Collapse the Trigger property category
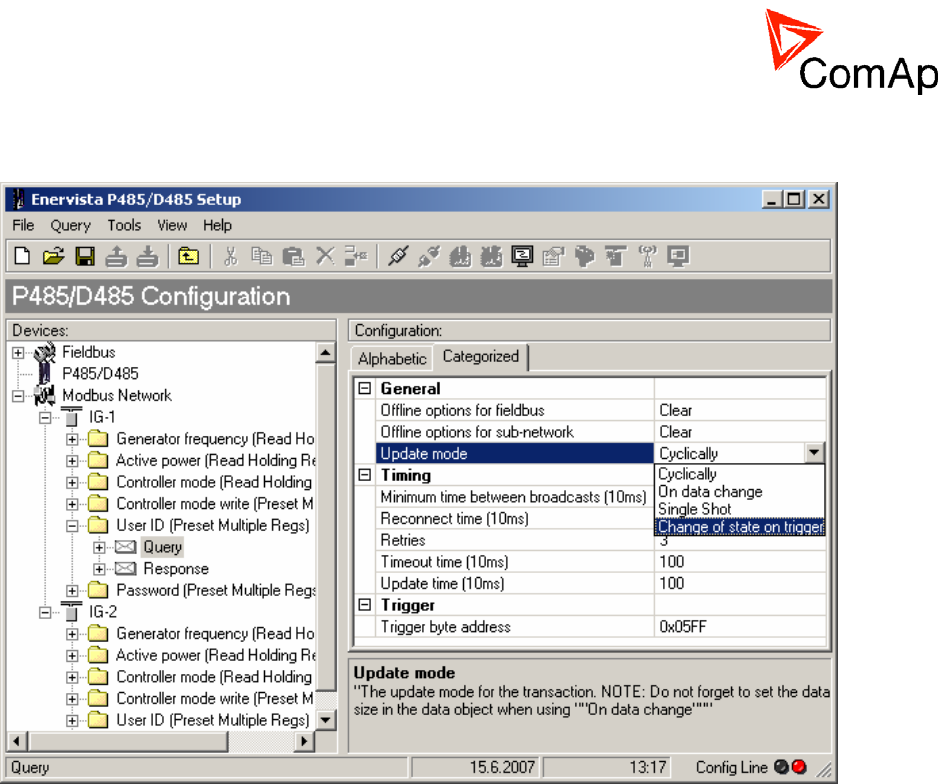This screenshot has height=784, width=938. [364, 605]
